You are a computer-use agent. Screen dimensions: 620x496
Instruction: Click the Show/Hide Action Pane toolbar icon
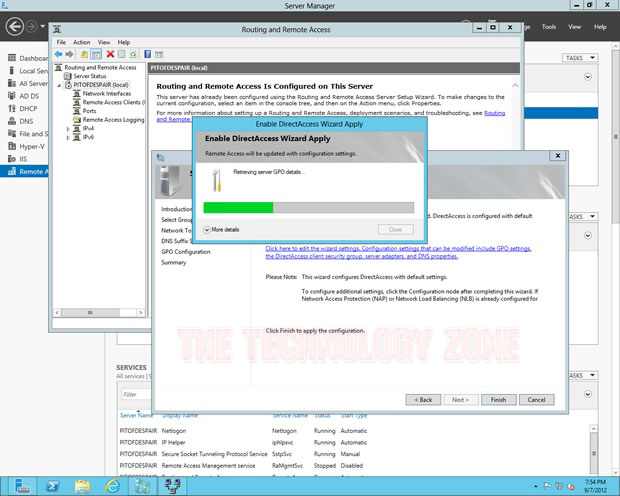click(159, 54)
